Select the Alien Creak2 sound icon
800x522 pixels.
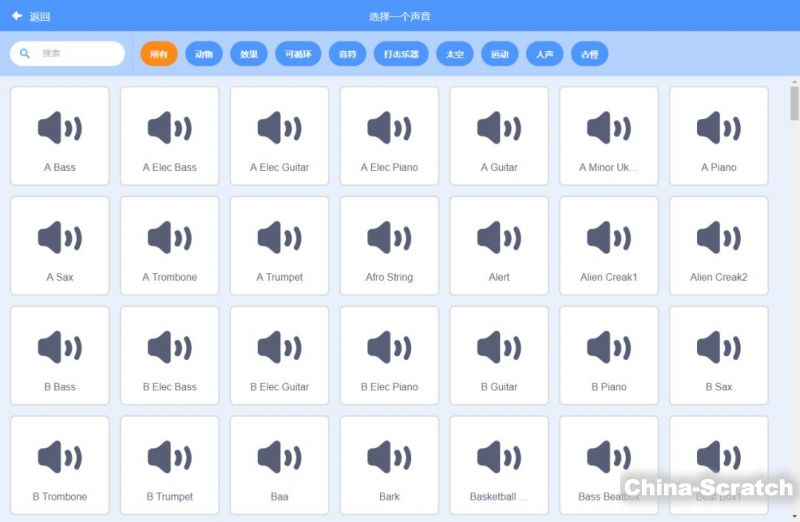click(719, 238)
